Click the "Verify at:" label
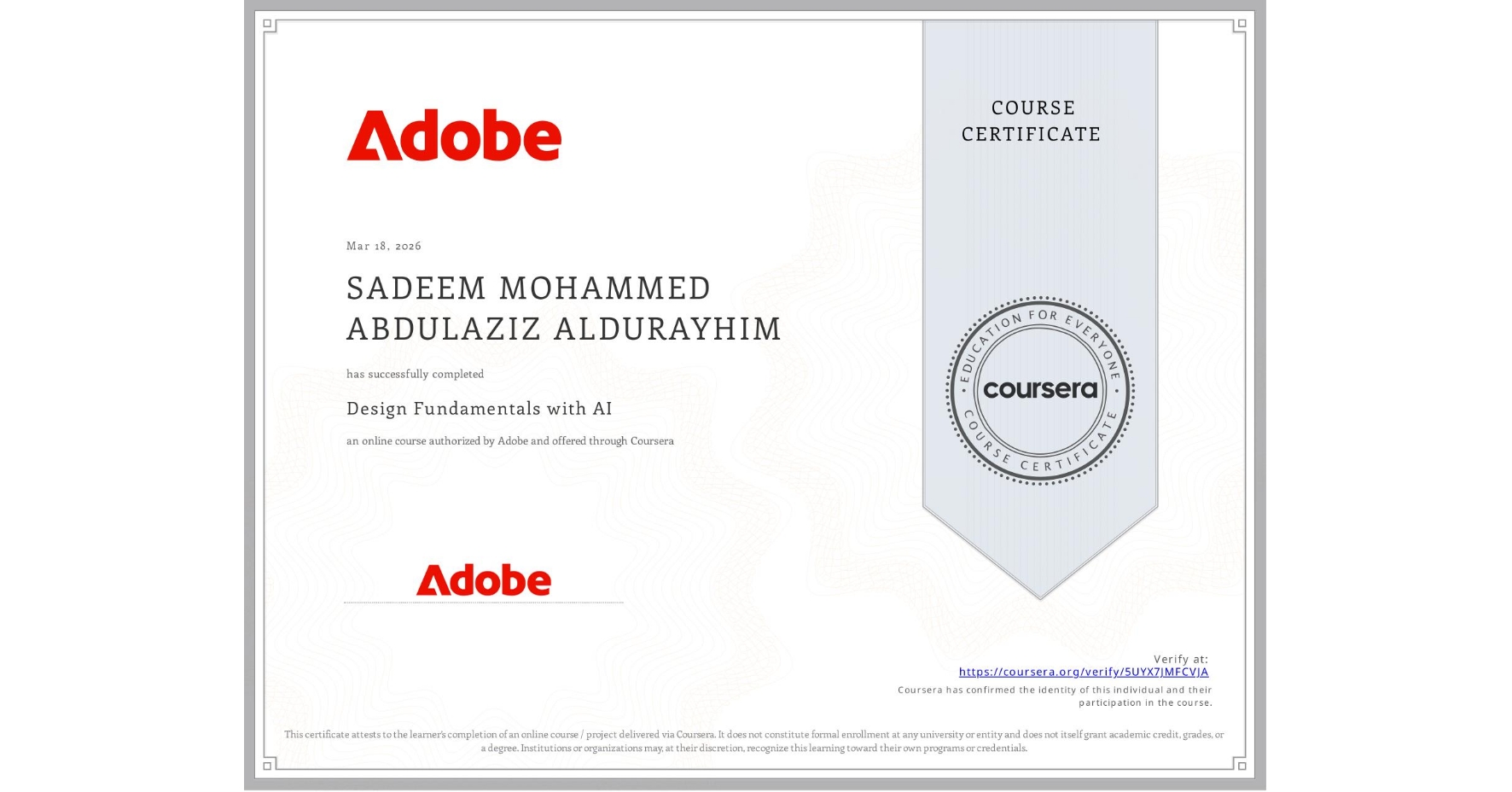This screenshot has height=792, width=1512. [x=1181, y=659]
